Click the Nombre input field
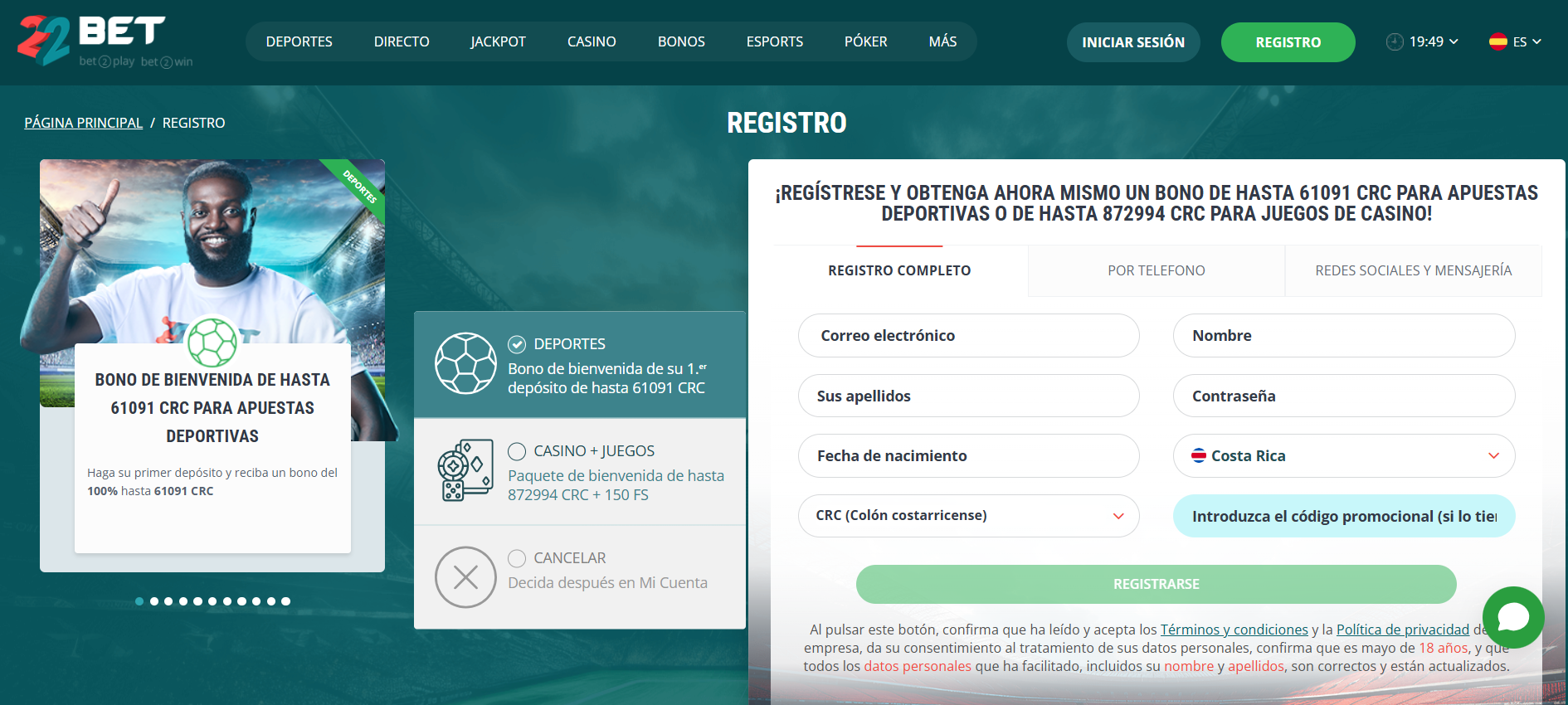The width and height of the screenshot is (1568, 705). pyautogui.click(x=1344, y=335)
